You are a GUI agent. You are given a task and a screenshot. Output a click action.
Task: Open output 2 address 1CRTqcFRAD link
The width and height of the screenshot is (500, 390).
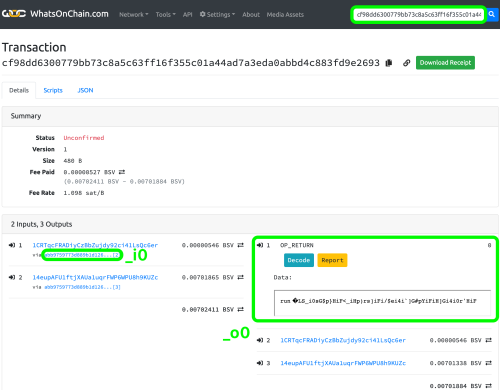tap(343, 340)
